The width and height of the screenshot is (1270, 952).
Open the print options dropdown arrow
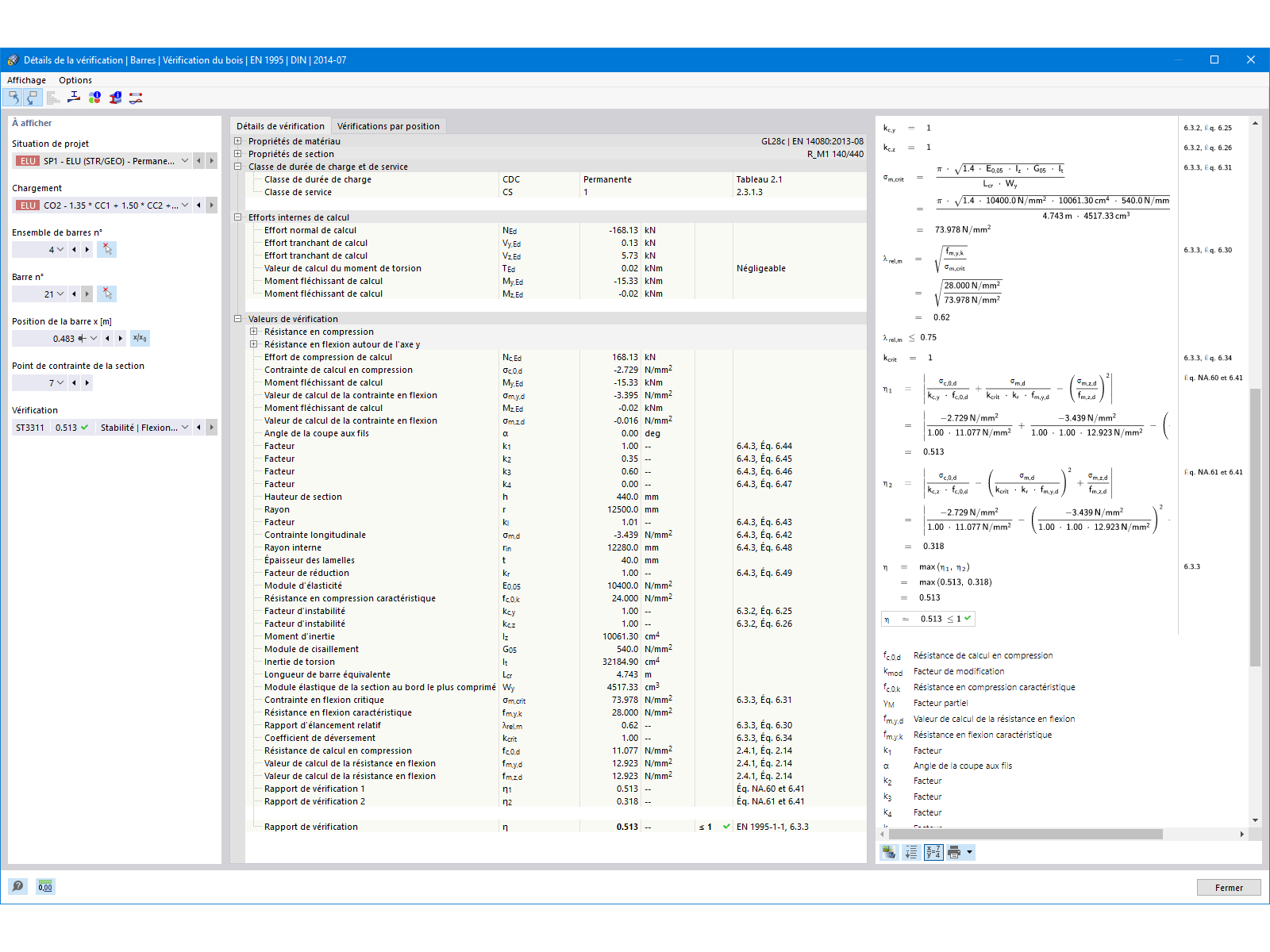[x=969, y=852]
